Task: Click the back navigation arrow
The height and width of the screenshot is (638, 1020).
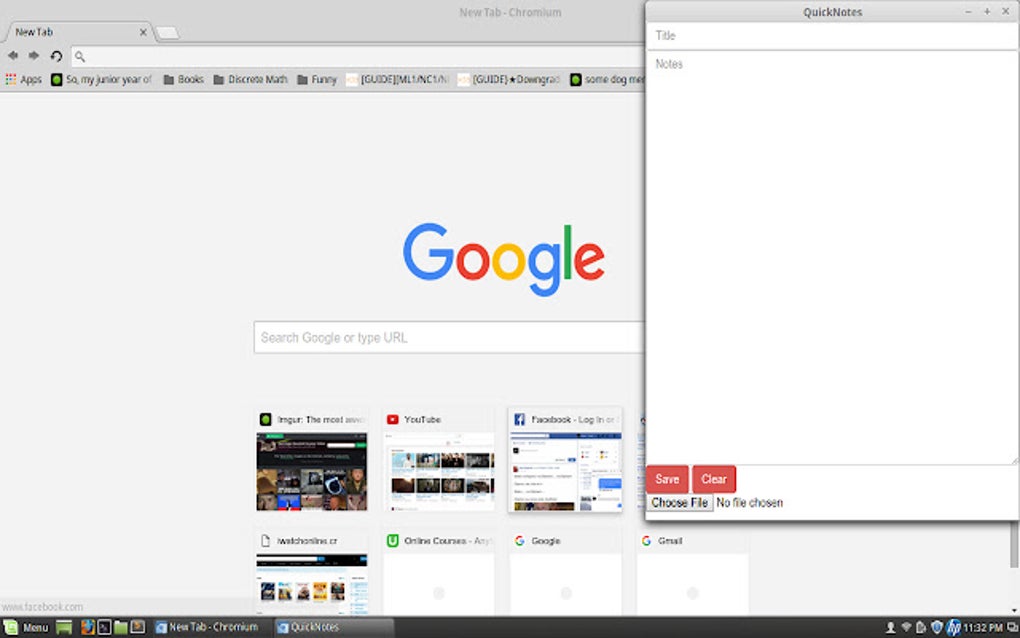Action: point(13,57)
